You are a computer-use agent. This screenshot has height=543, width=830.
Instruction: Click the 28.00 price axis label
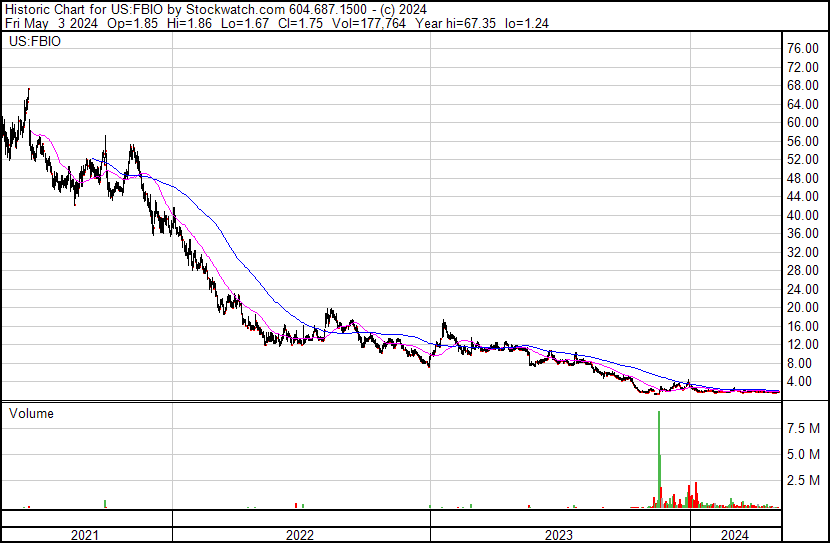point(803,270)
